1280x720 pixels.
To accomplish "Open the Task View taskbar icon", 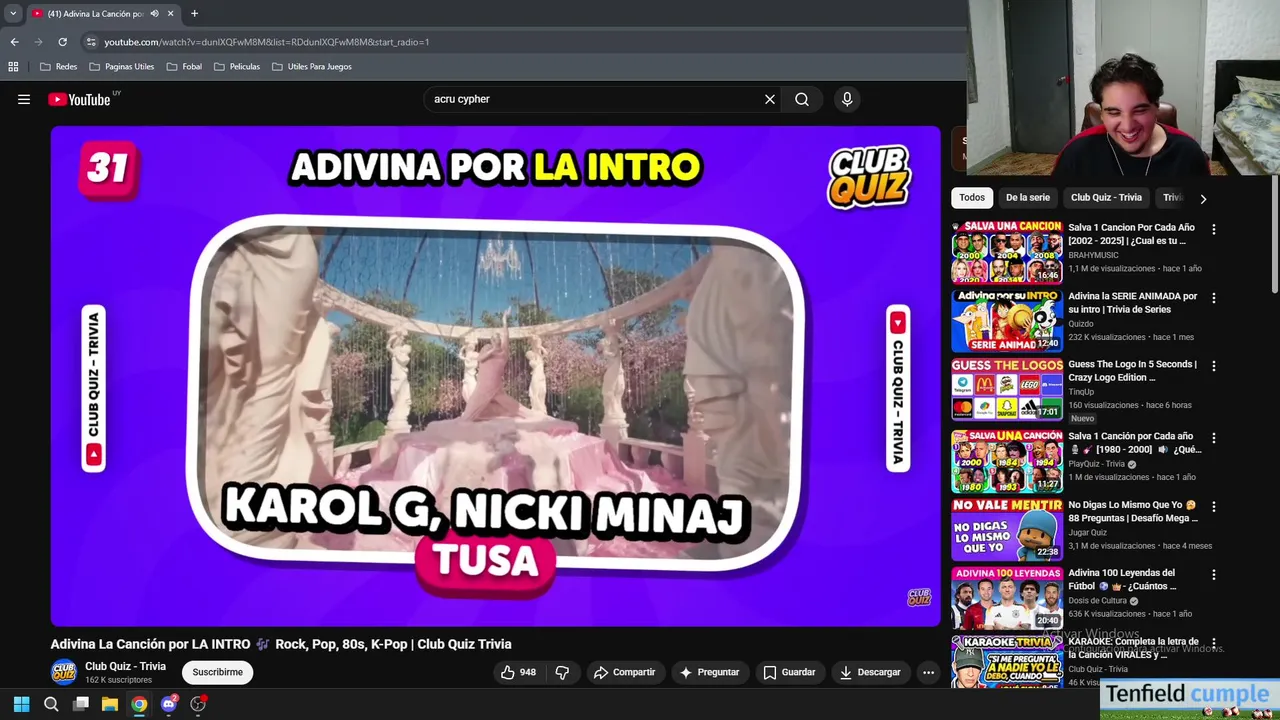I will 81,704.
